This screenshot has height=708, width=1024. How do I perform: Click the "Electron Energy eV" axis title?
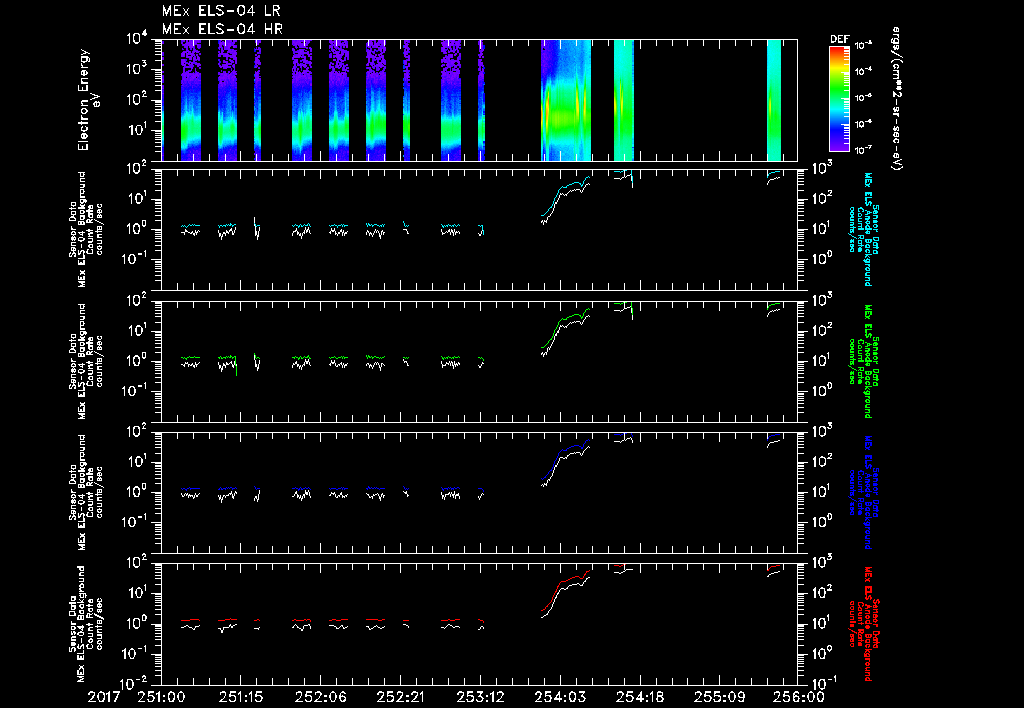(x=88, y=99)
